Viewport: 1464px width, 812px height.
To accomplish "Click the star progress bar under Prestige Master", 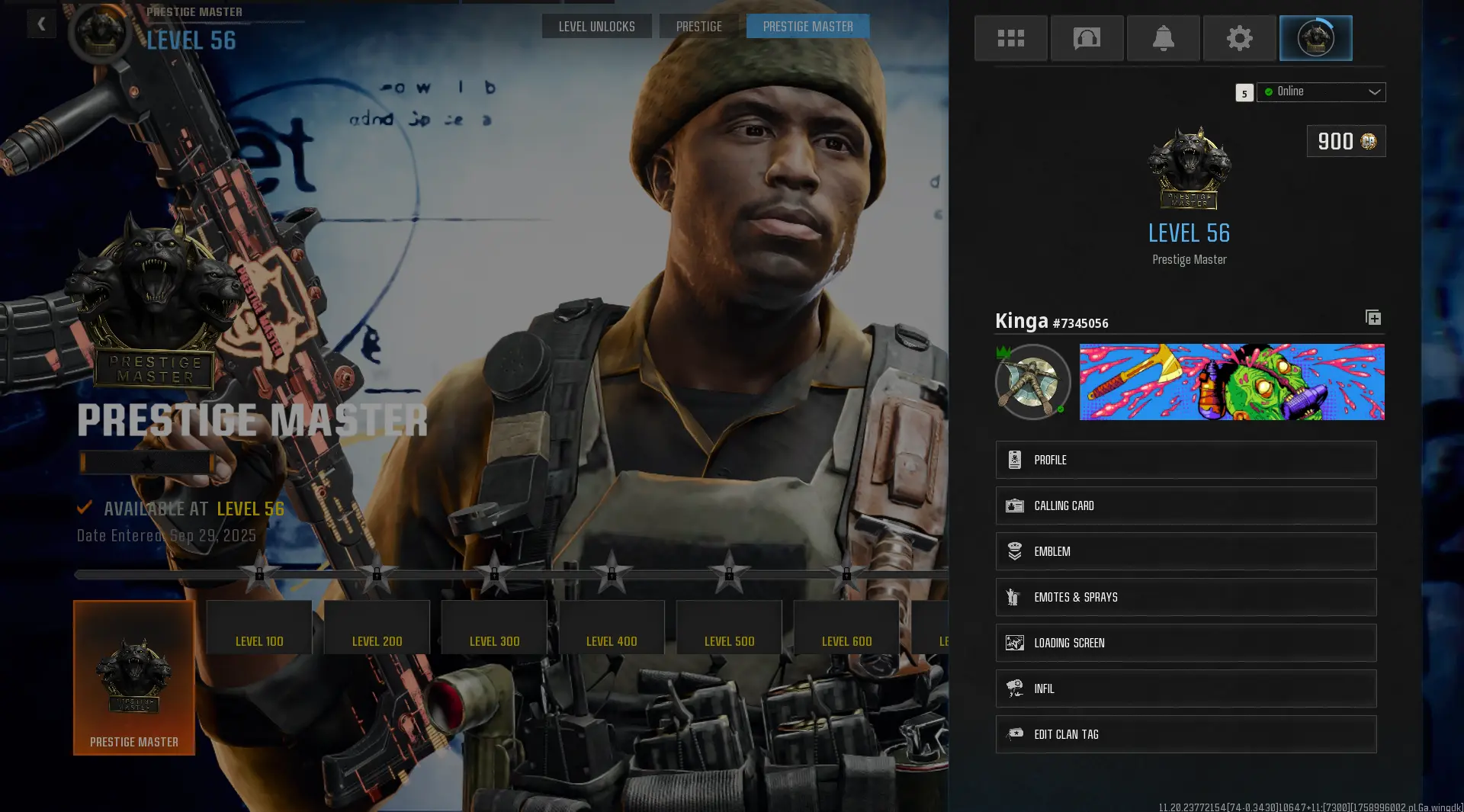I will (x=147, y=462).
